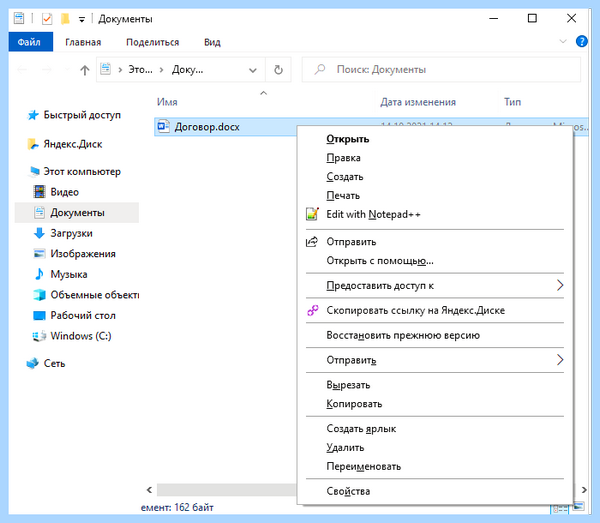Click the Изображения picture icon
The width and height of the screenshot is (600, 523).
(x=39, y=254)
